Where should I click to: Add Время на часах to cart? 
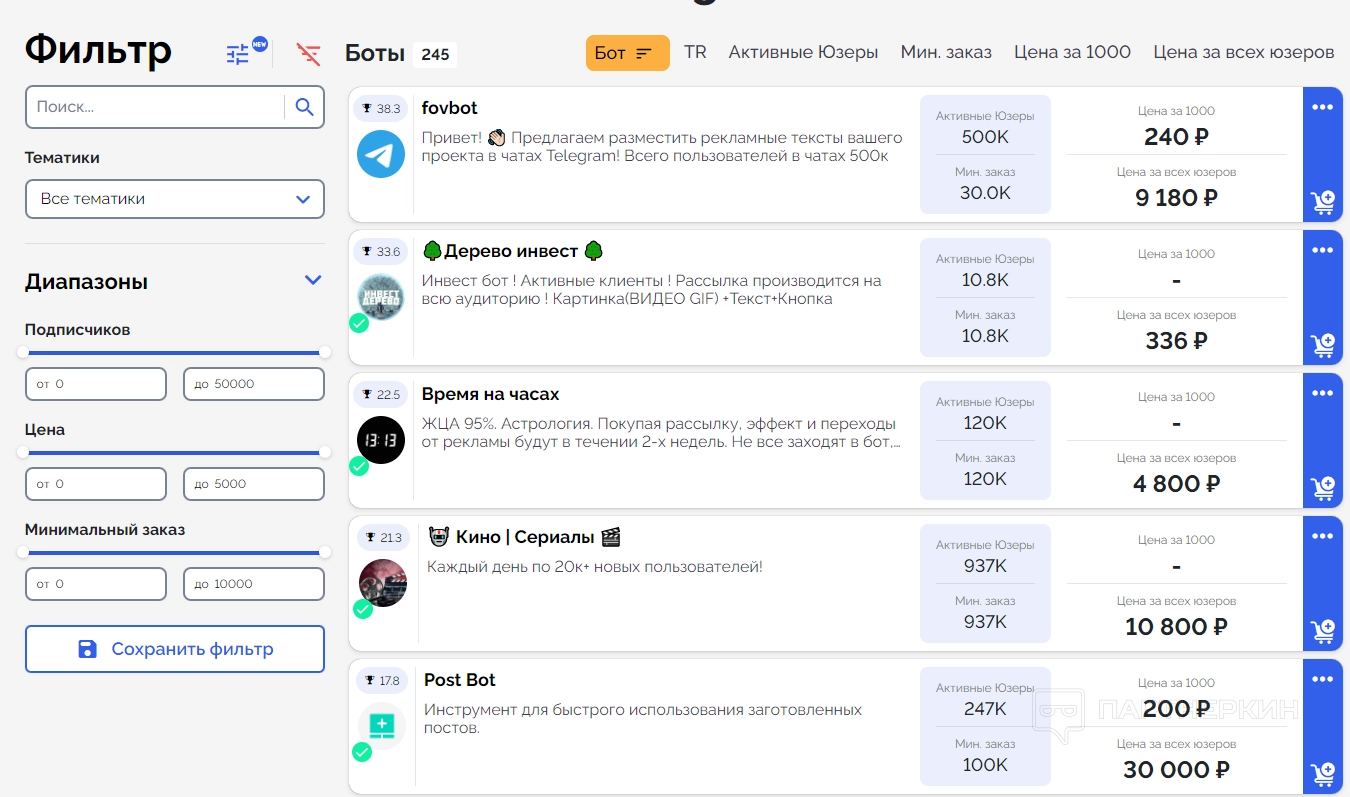1322,488
